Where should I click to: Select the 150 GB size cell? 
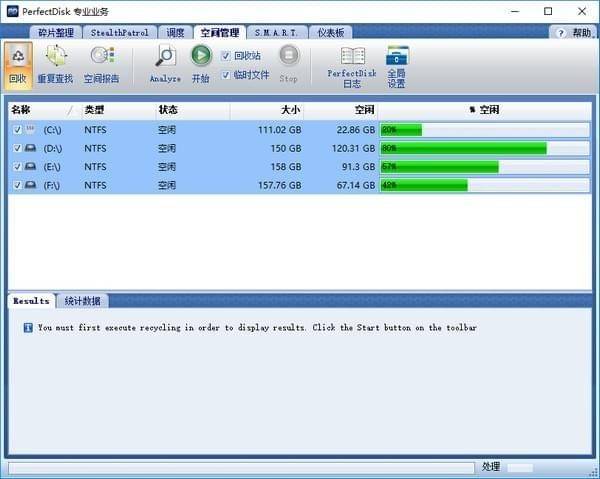tap(286, 148)
